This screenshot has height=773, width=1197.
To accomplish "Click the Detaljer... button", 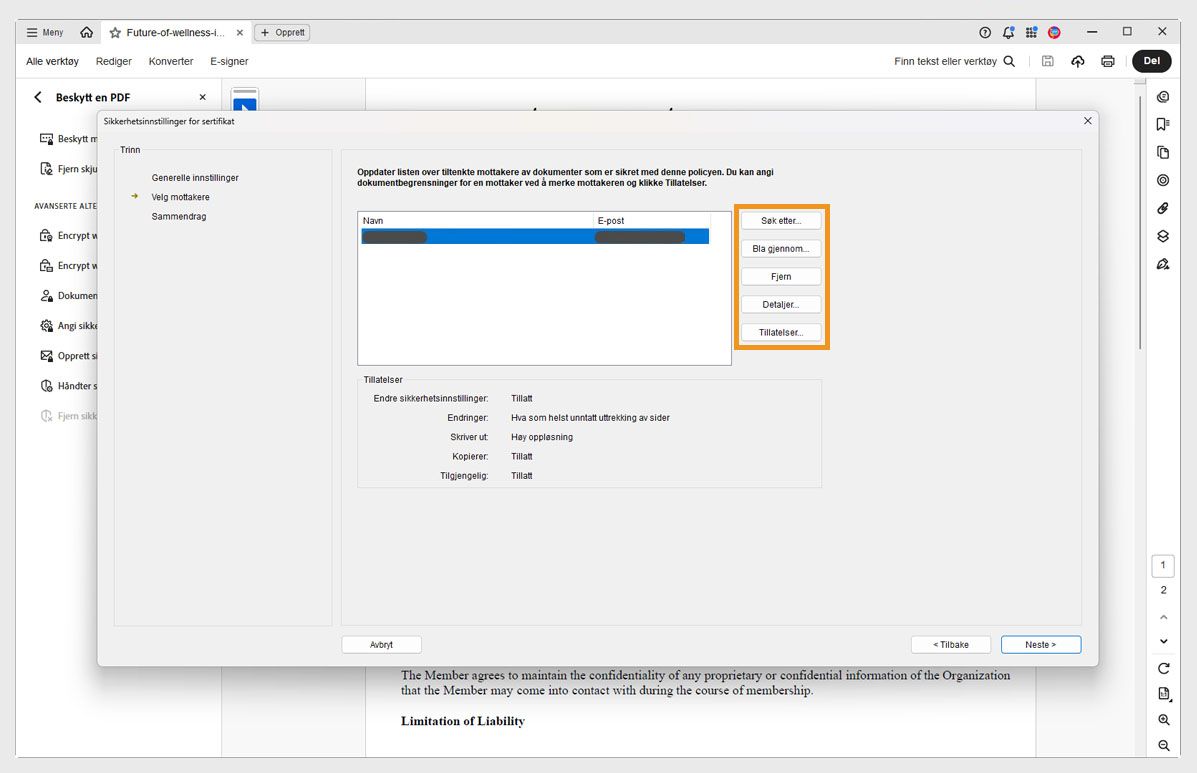I will (781, 304).
